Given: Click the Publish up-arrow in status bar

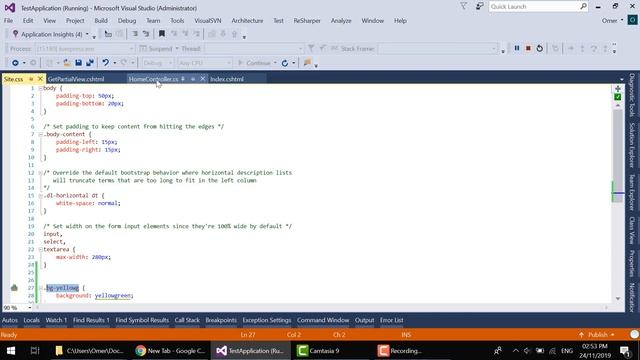Looking at the screenshot, I should click(581, 335).
